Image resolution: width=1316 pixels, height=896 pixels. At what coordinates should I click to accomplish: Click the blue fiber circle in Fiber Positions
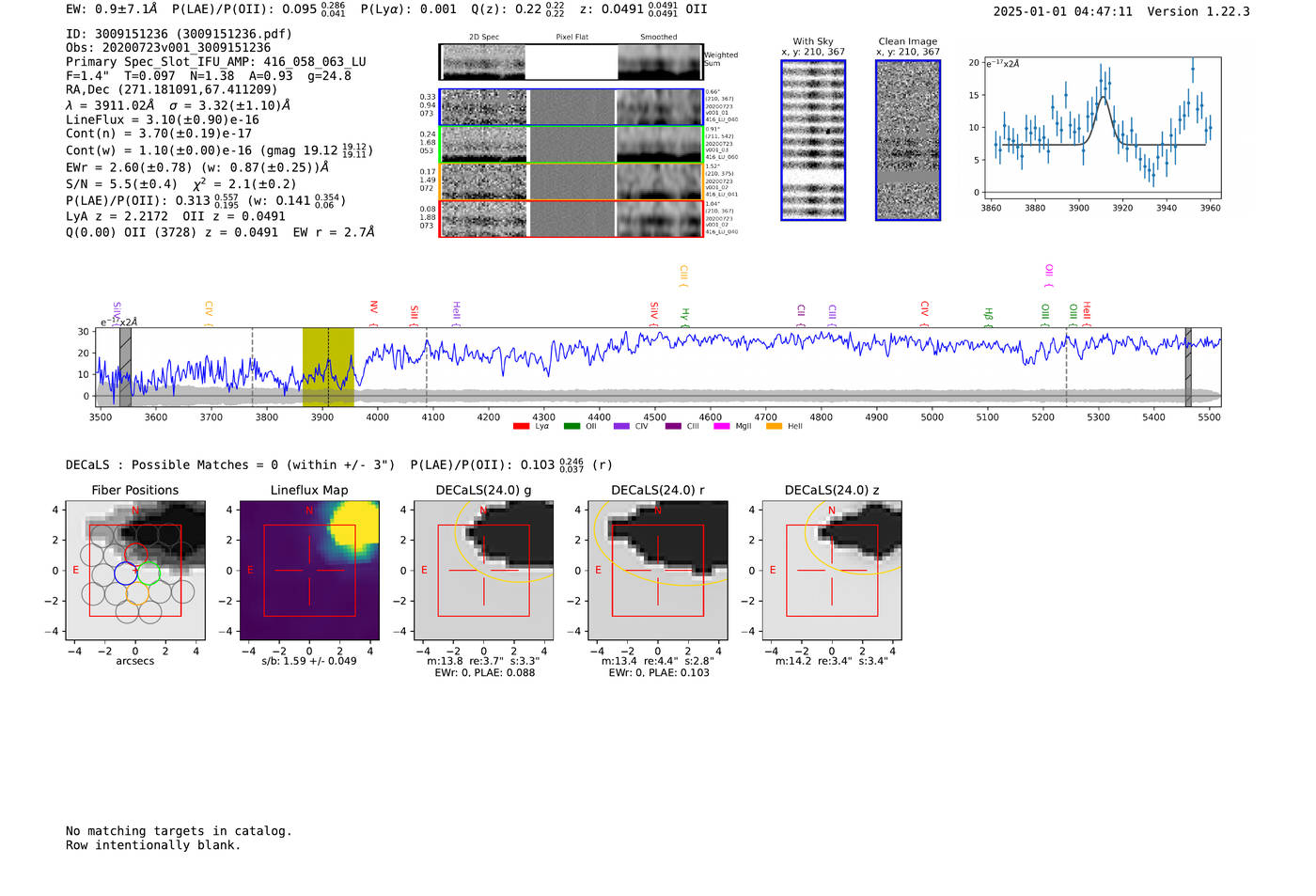[x=125, y=573]
